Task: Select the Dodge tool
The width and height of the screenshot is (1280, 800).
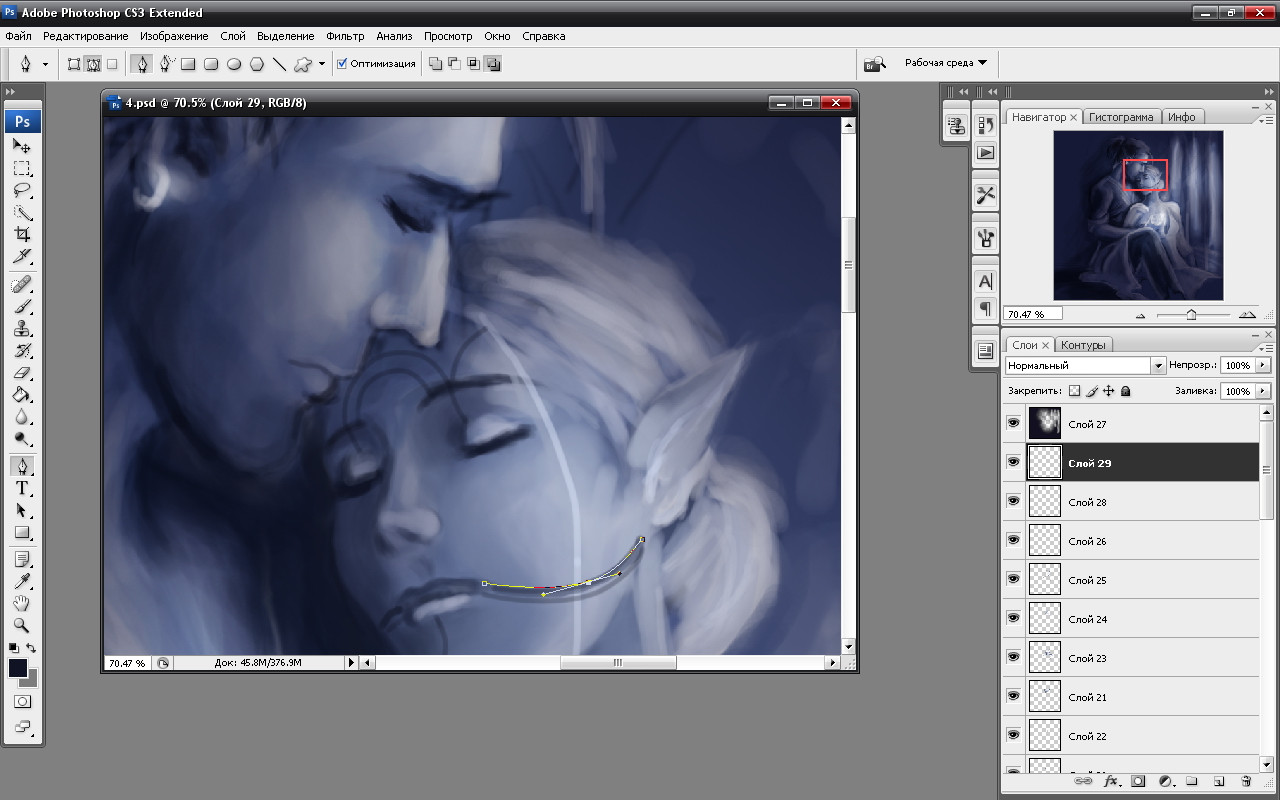Action: point(22,439)
